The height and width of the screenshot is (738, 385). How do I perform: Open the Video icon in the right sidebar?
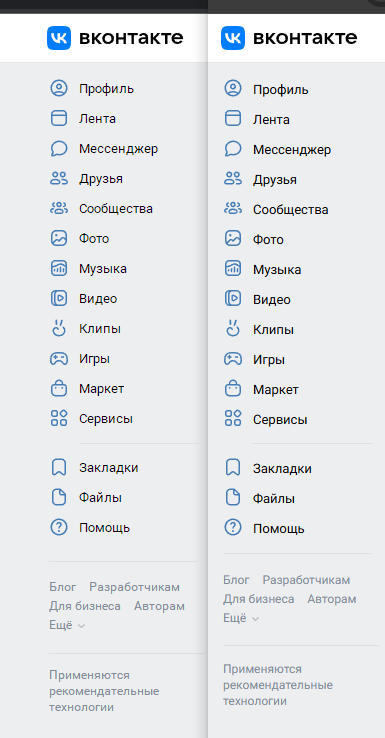233,299
